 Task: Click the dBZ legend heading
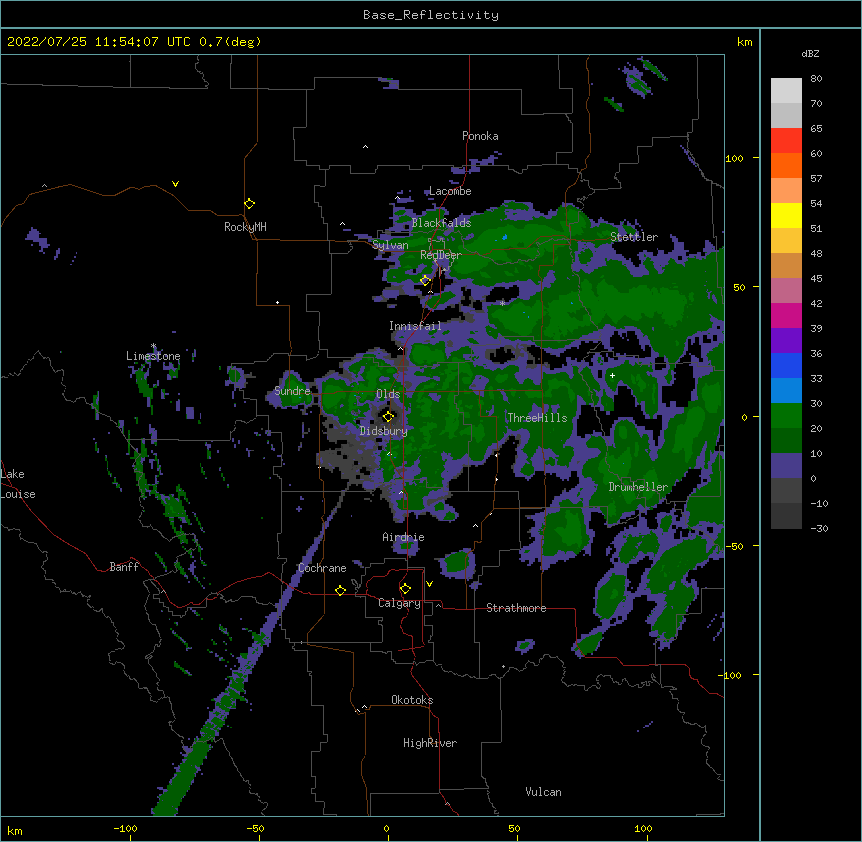pyautogui.click(x=810, y=54)
